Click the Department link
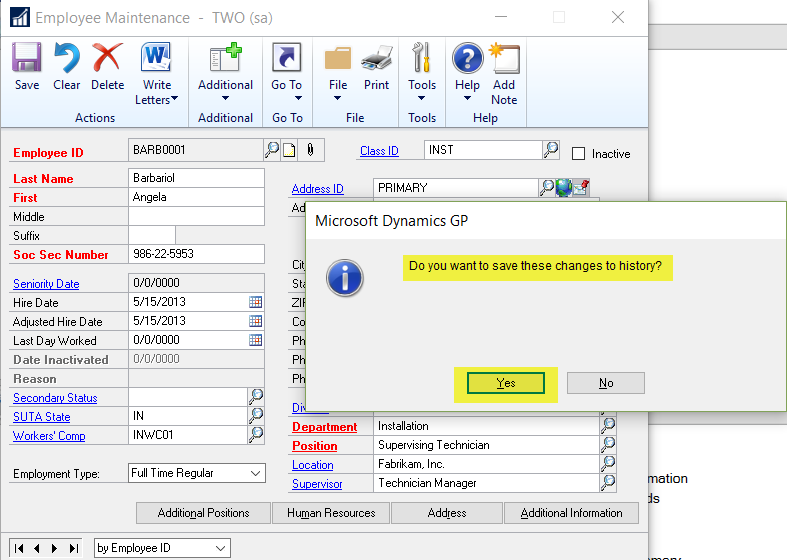 (x=325, y=427)
